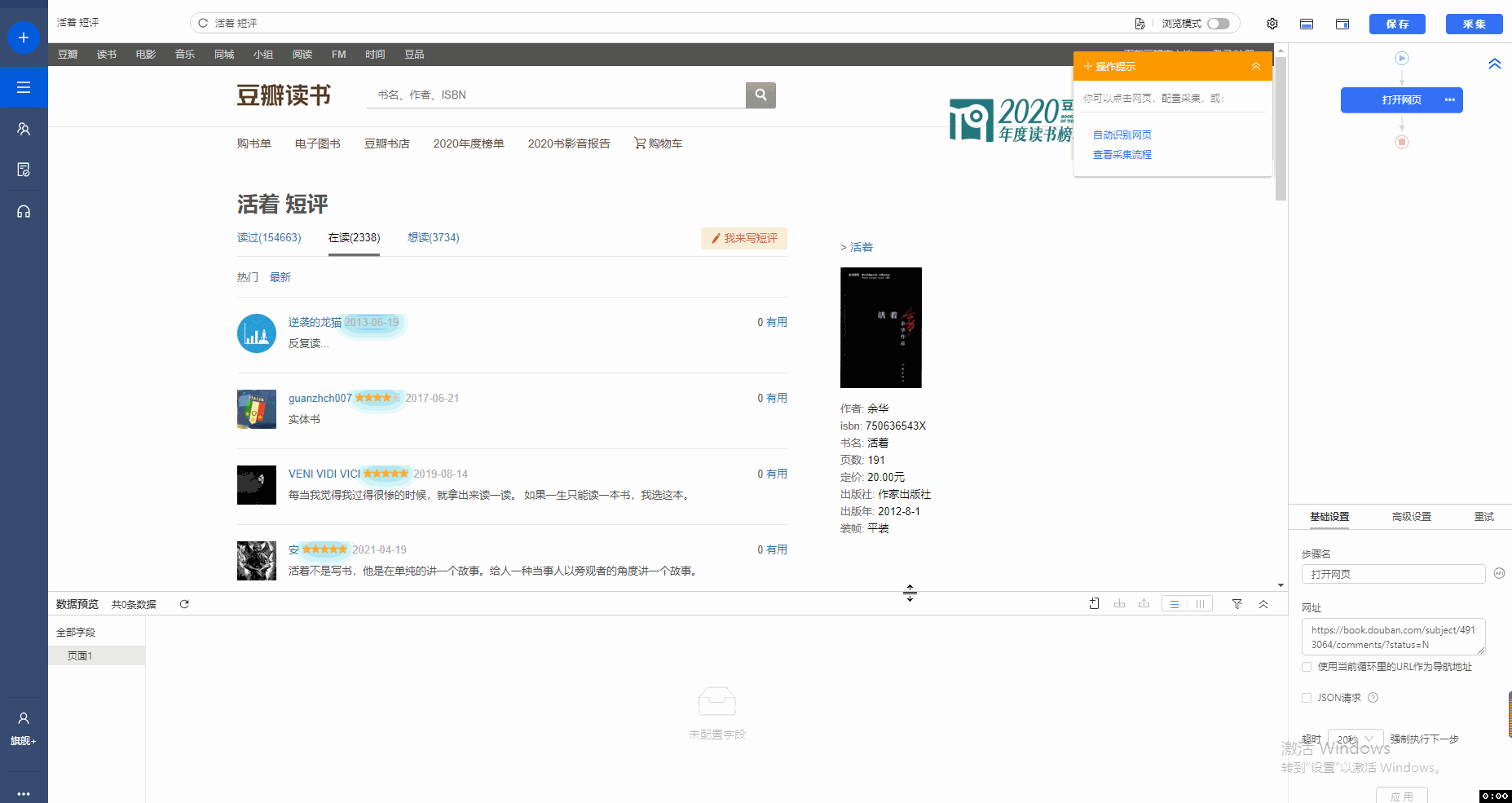Click the 步骤名 step name input
Viewport: 1512px width, 803px height.
tap(1393, 574)
